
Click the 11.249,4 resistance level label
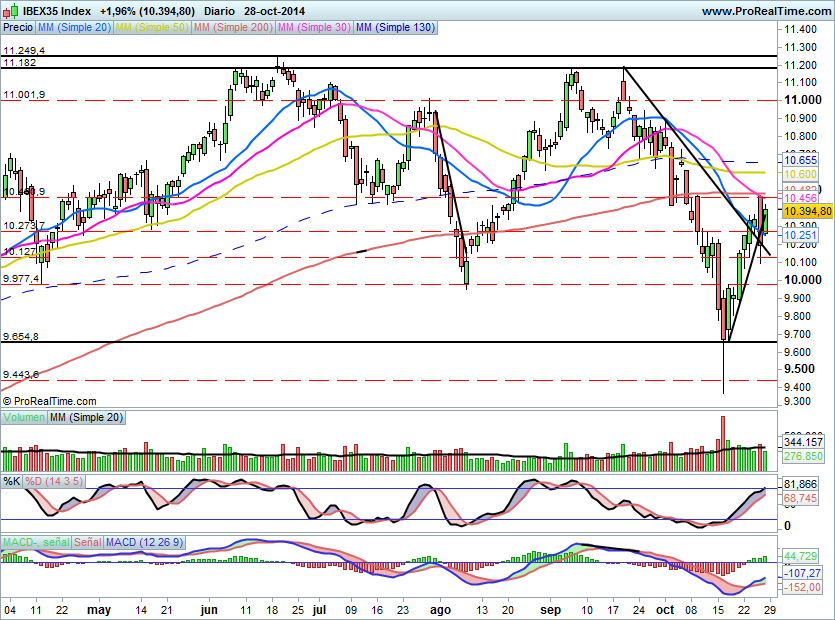pos(24,51)
